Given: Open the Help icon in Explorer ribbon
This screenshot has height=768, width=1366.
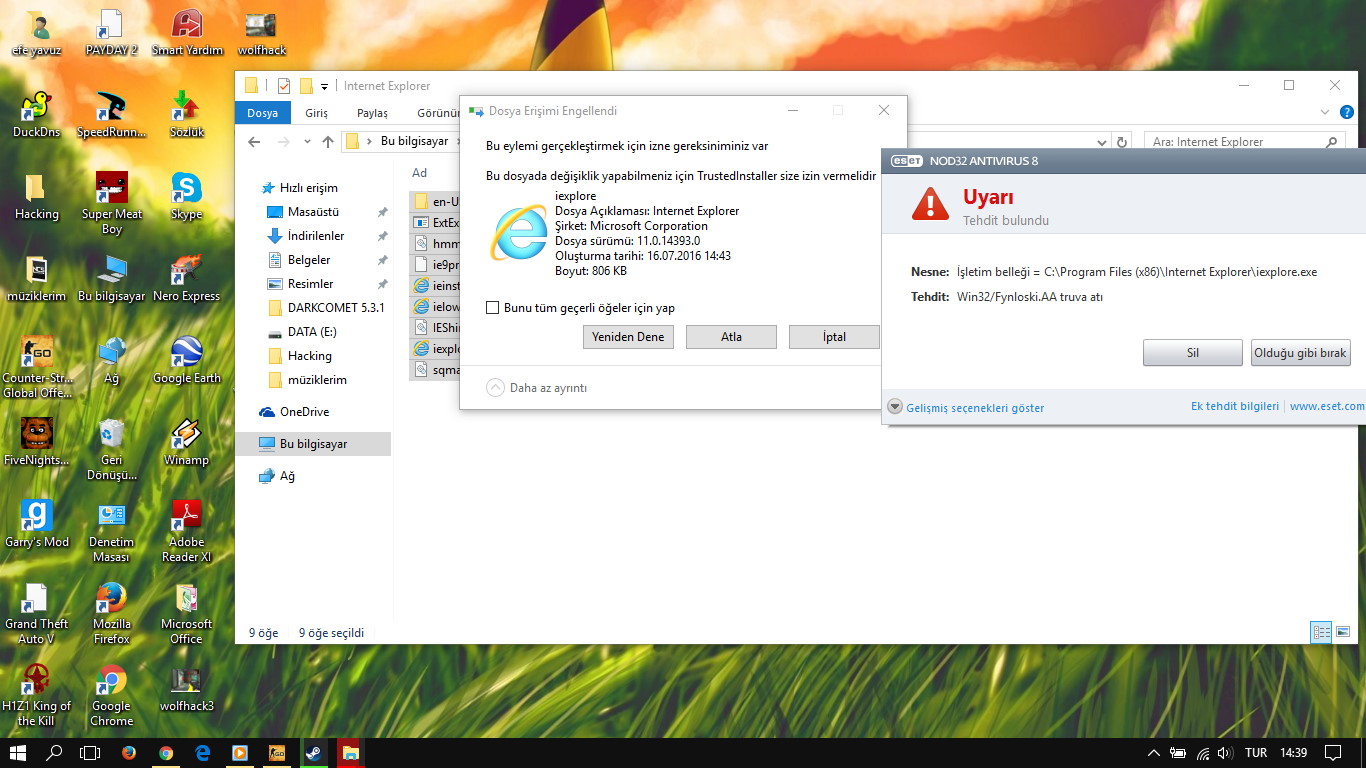Looking at the screenshot, I should pyautogui.click(x=1347, y=113).
